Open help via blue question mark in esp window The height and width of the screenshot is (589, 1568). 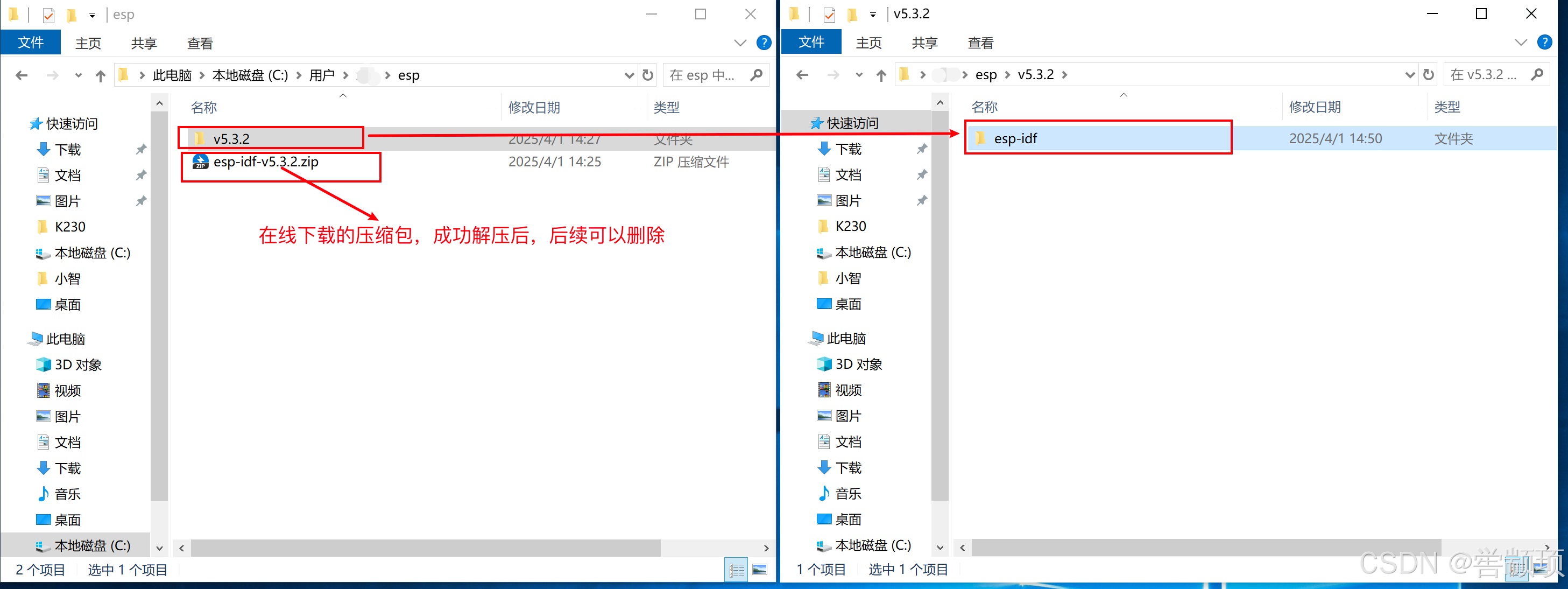(x=764, y=43)
